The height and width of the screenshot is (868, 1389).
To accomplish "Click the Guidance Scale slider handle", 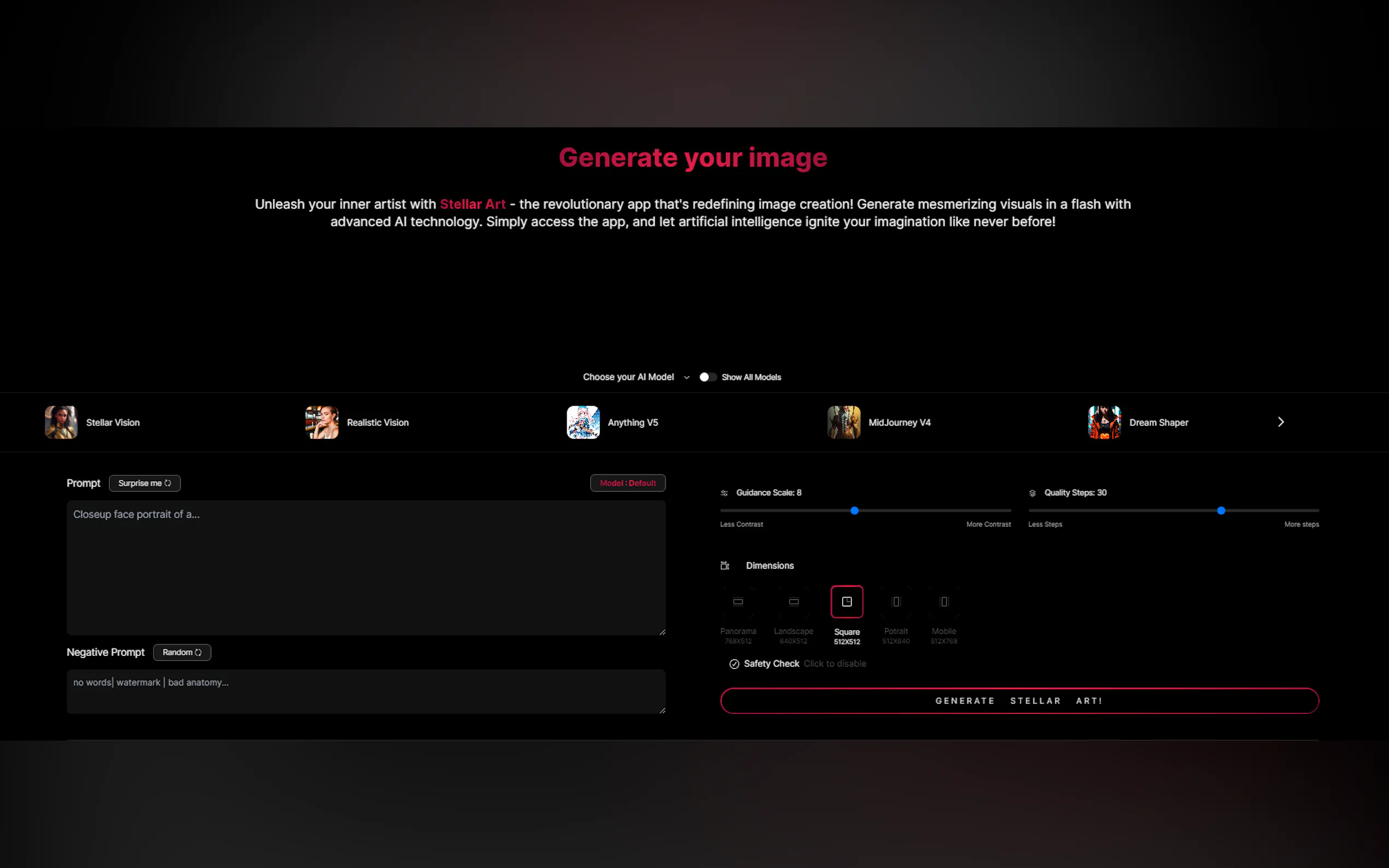I will tap(854, 511).
